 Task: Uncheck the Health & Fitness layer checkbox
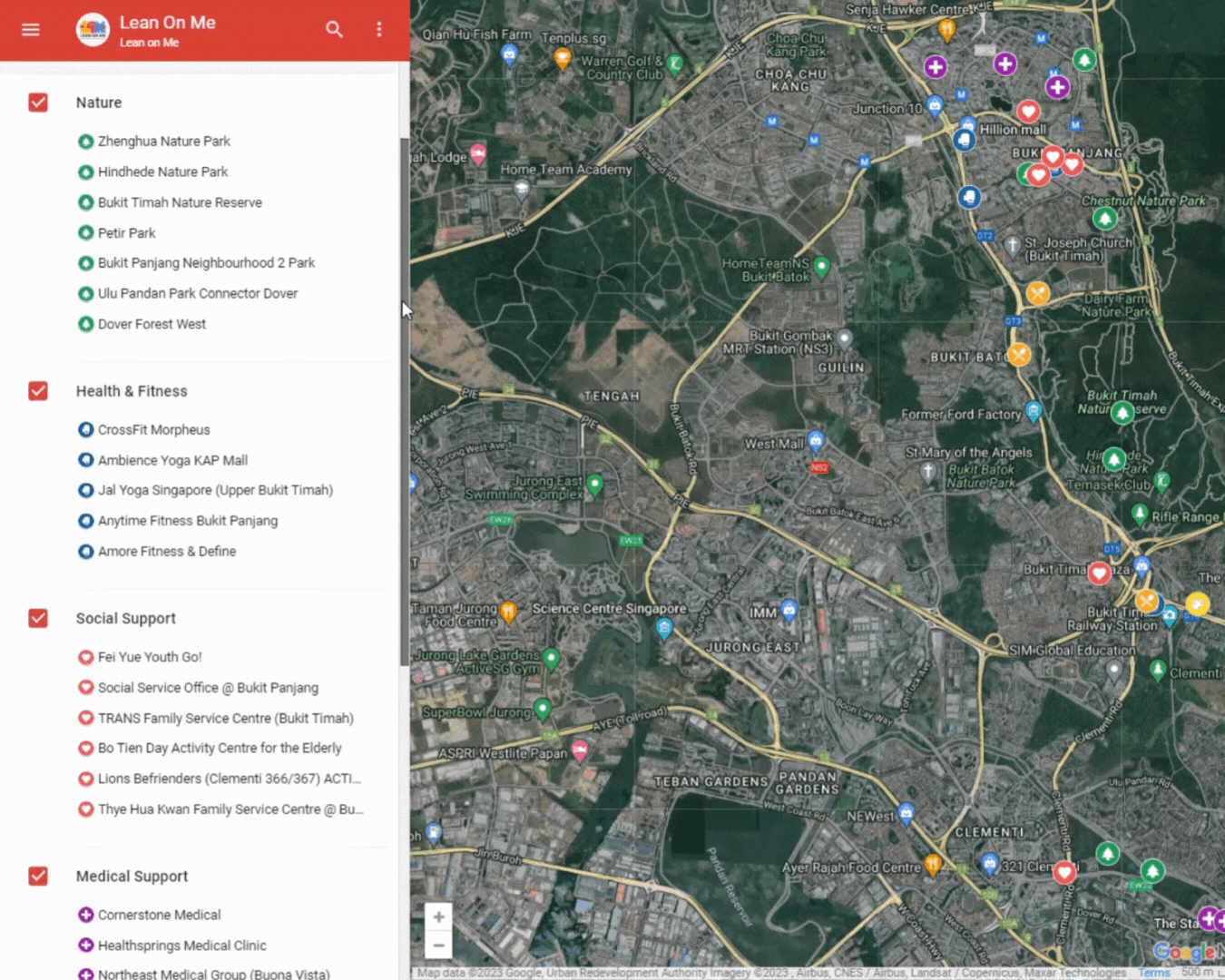point(38,391)
